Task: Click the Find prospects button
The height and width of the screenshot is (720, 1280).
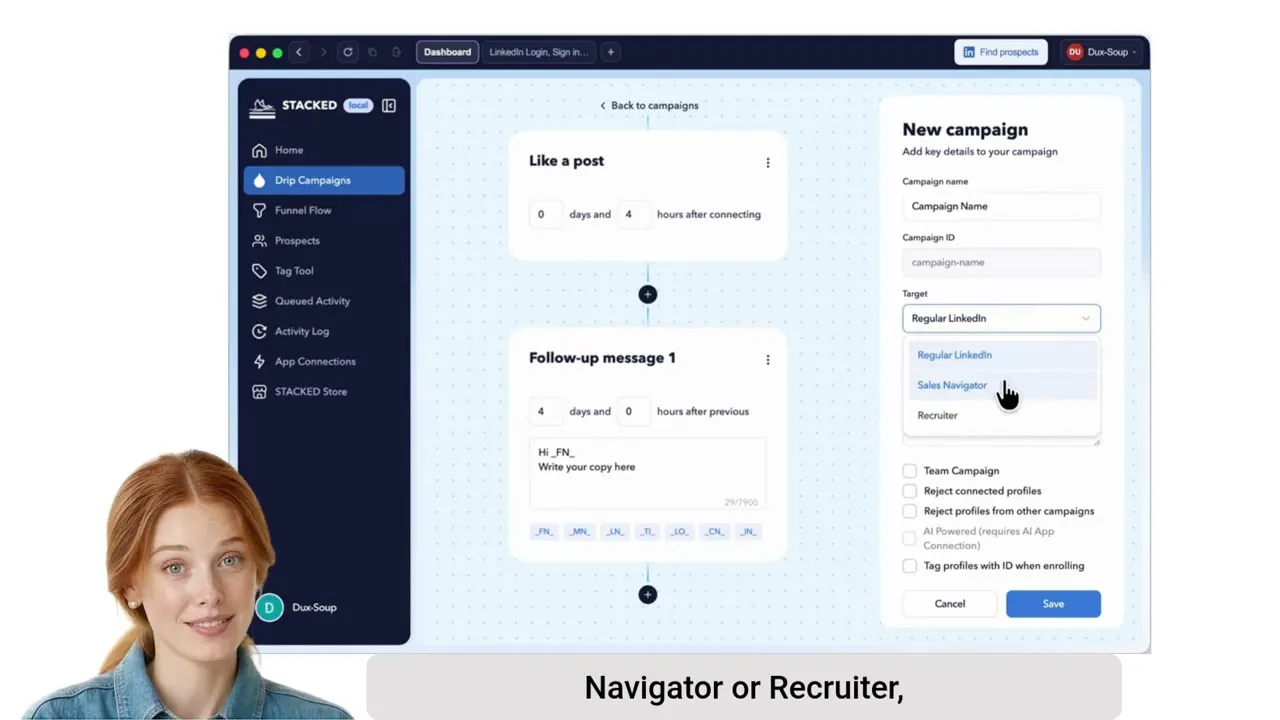Action: 1000,52
